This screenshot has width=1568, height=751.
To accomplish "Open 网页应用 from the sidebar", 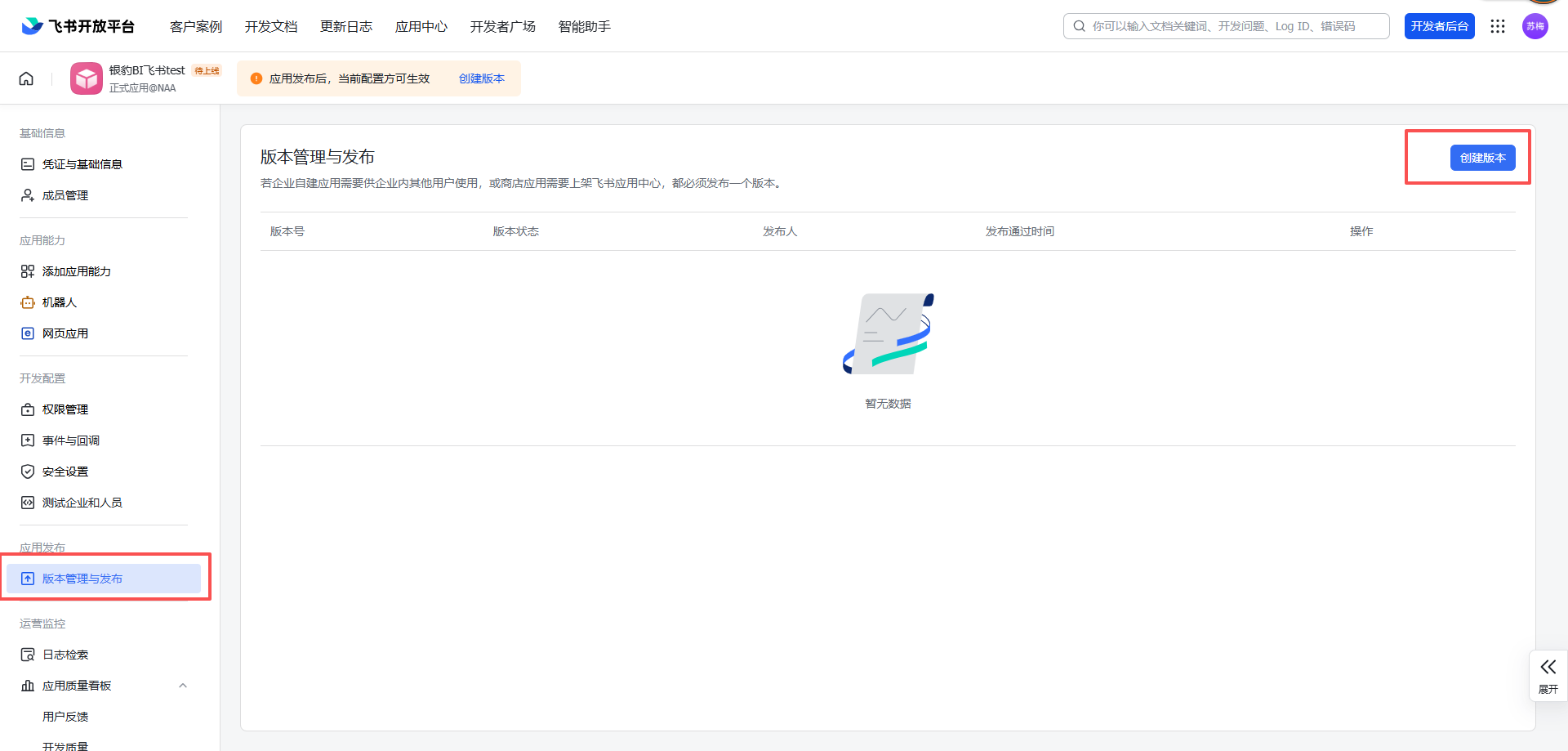I will coord(27,333).
